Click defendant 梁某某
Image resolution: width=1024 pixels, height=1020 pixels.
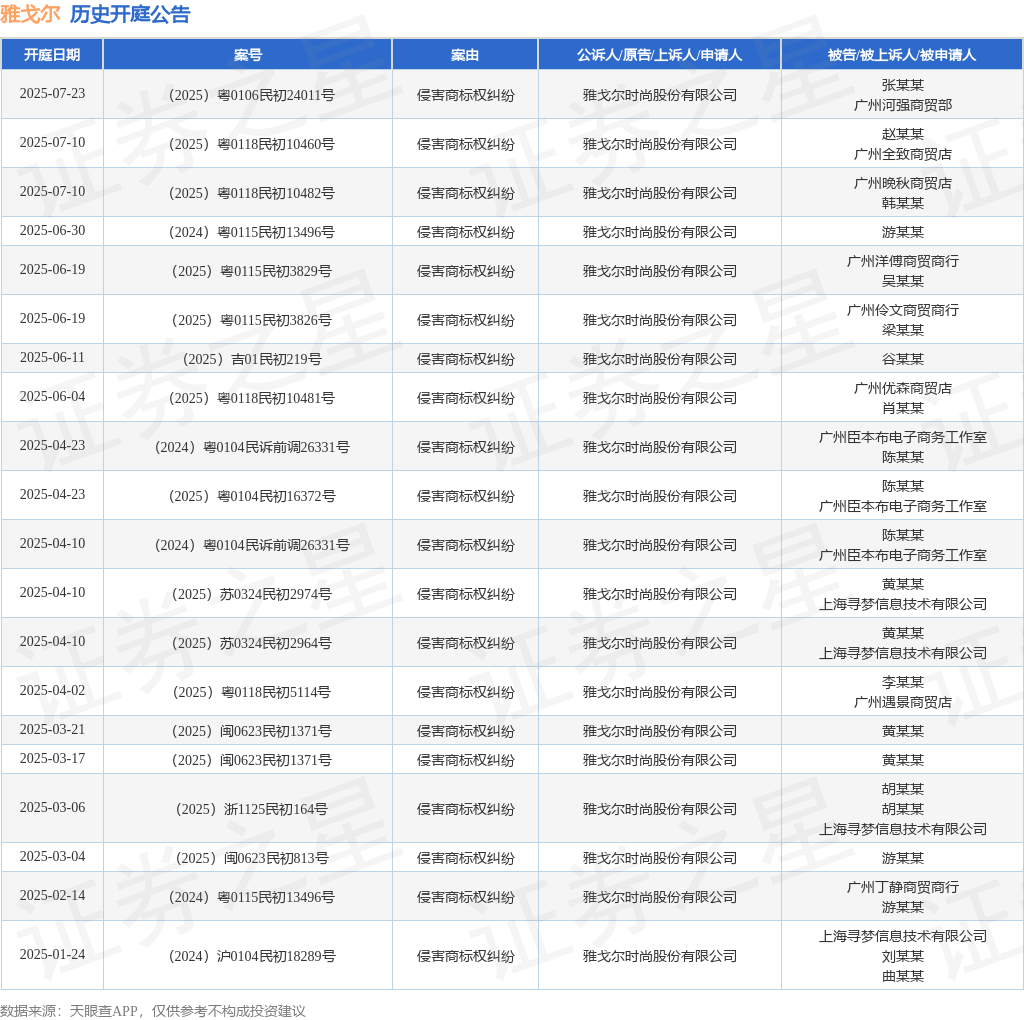click(x=903, y=330)
